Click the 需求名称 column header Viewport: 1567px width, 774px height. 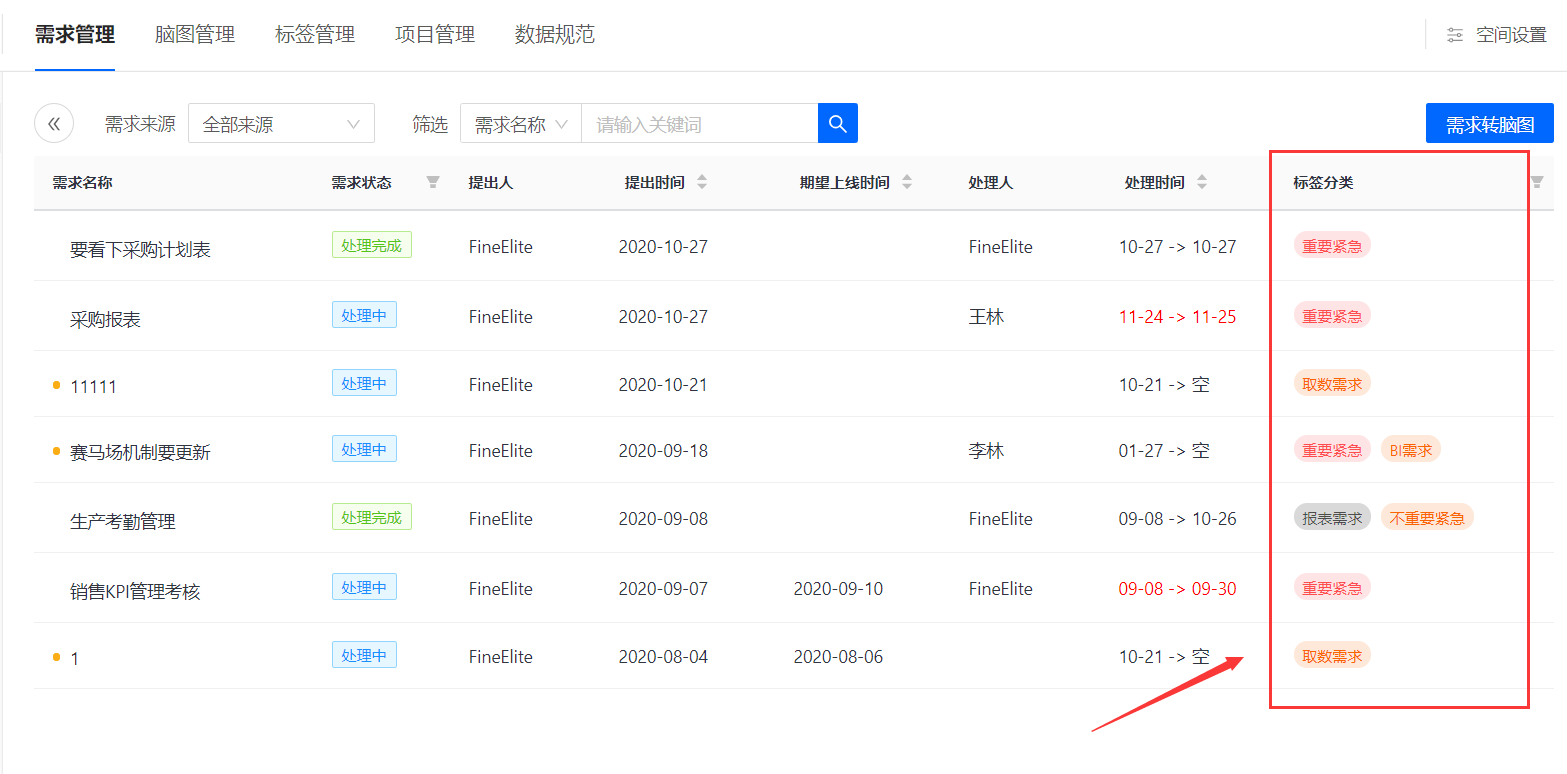point(83,183)
